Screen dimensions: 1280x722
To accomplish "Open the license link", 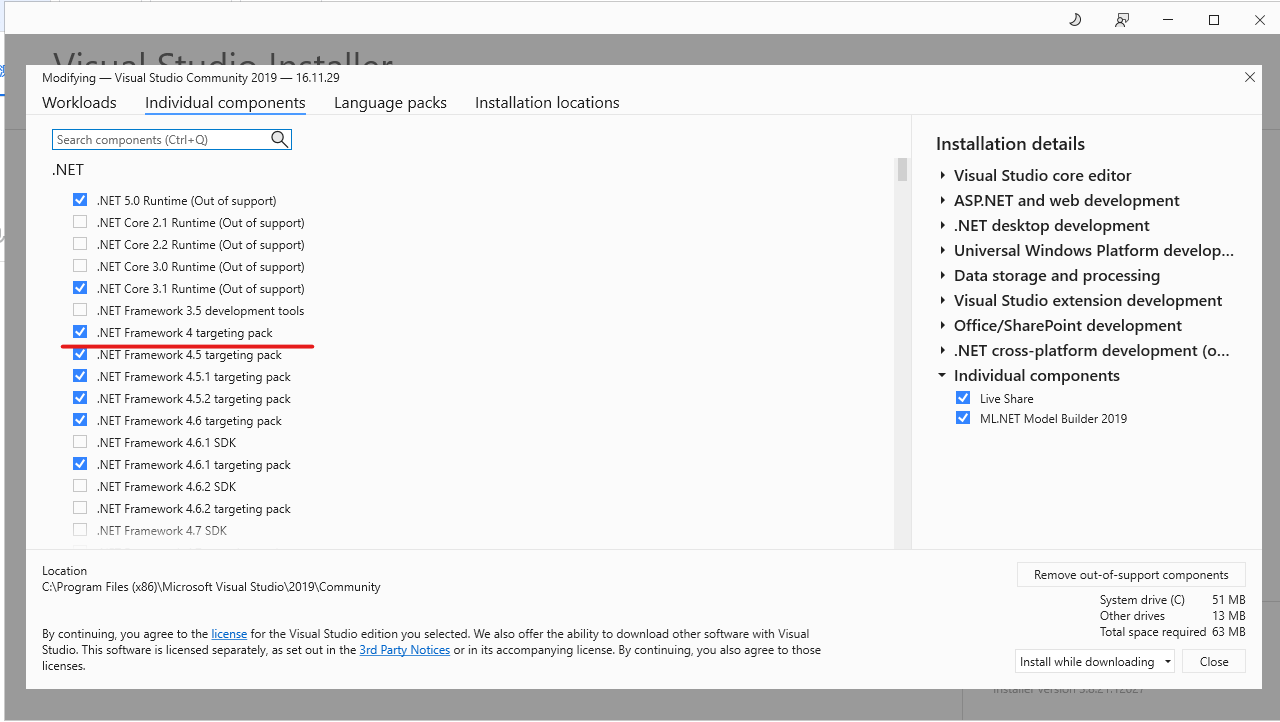I will pyautogui.click(x=229, y=634).
